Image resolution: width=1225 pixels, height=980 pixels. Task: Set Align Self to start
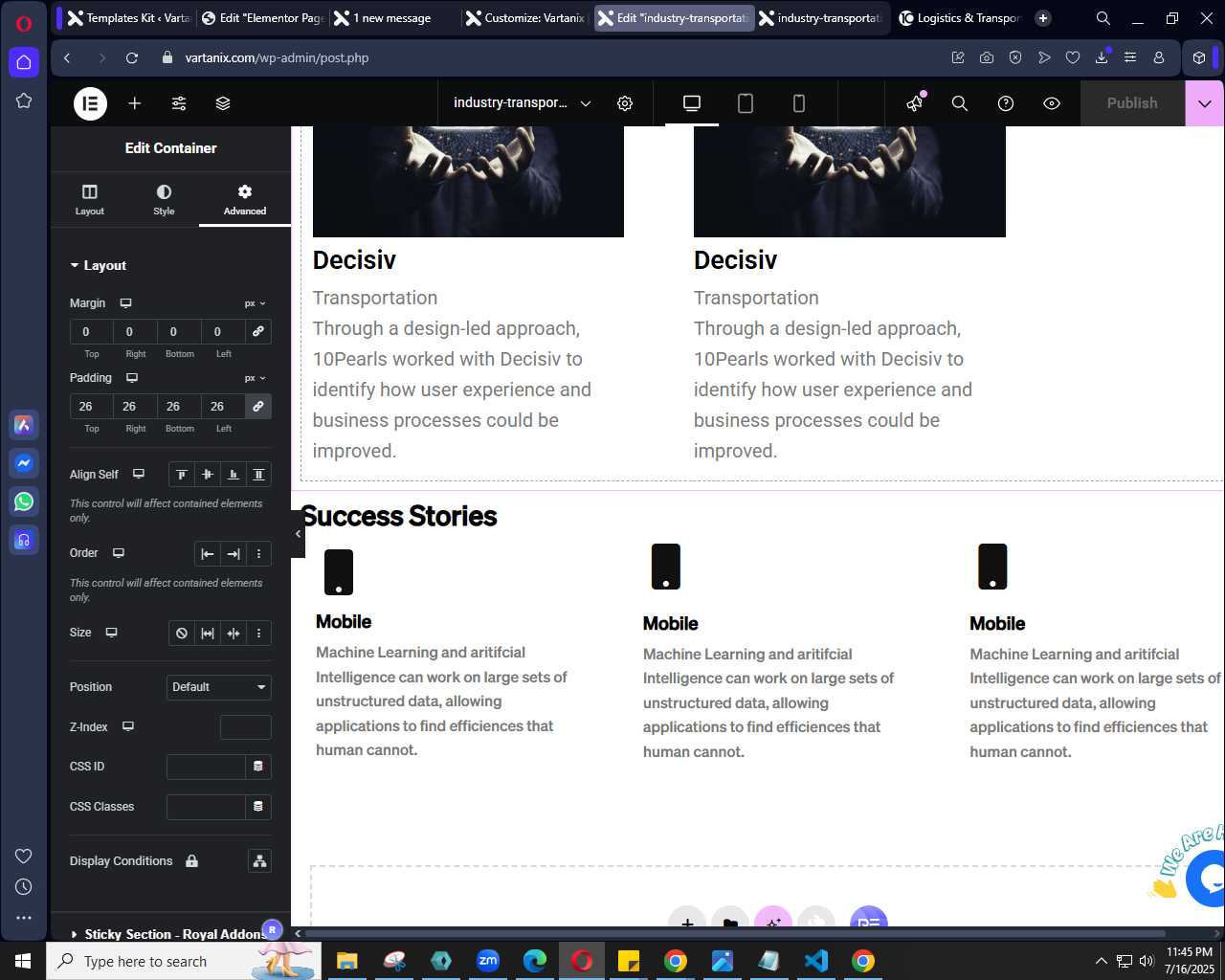182,475
